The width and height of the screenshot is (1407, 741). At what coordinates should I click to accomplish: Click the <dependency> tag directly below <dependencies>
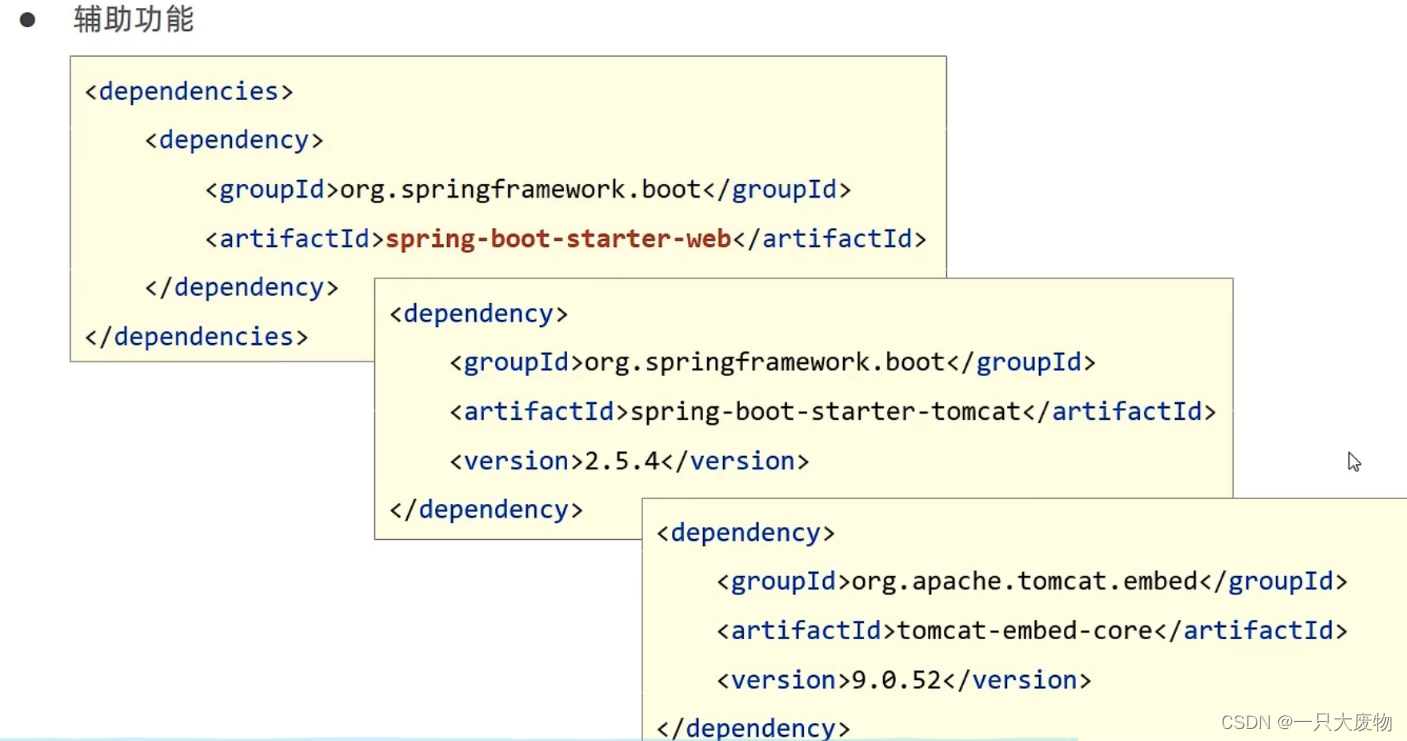tap(234, 140)
